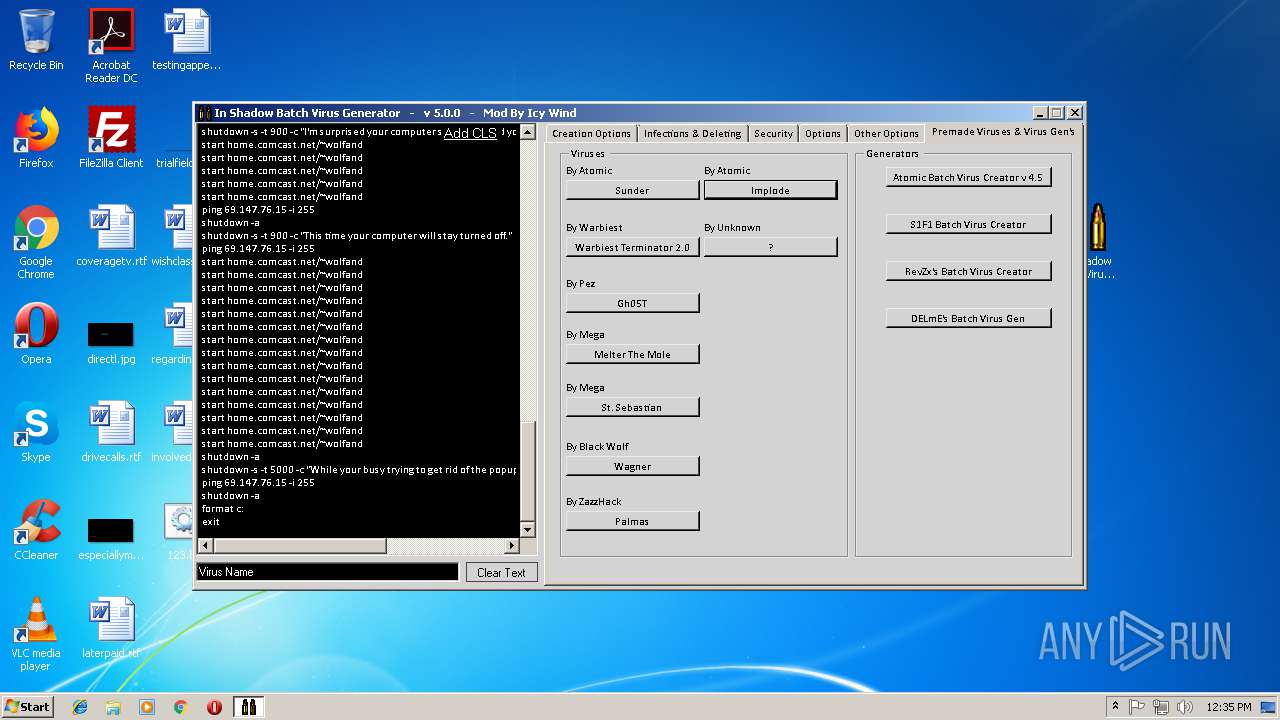
Task: Open network status tray icon
Action: 1162,707
